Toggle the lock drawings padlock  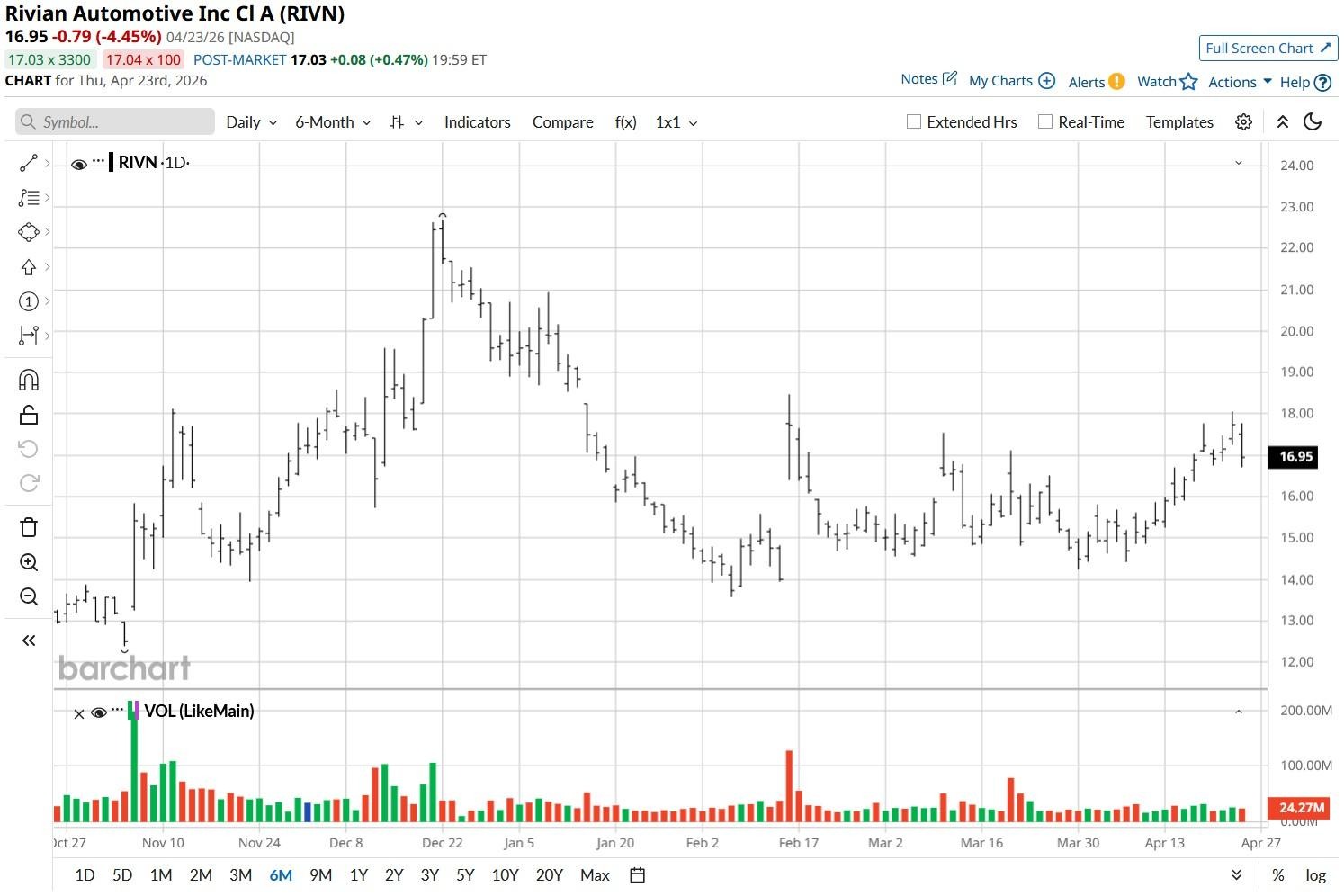tap(29, 415)
